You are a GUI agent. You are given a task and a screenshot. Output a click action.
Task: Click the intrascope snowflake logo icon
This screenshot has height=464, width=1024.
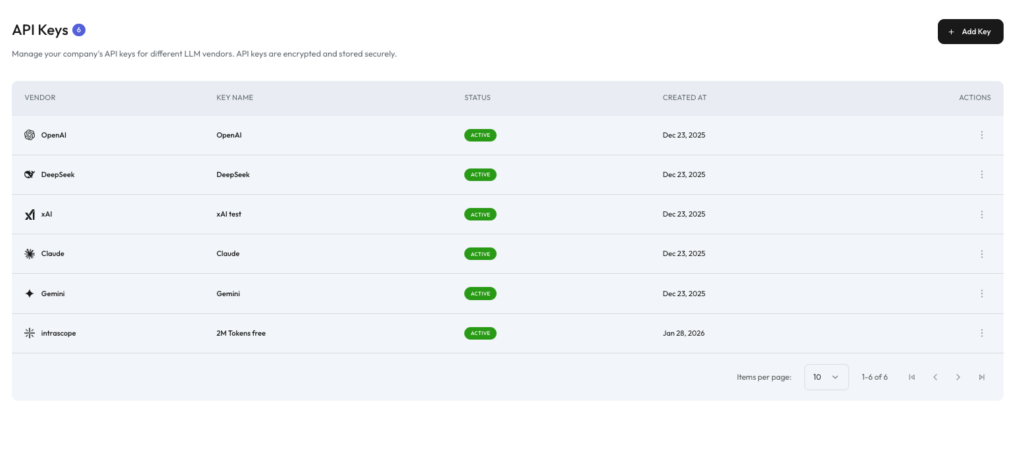tap(30, 333)
